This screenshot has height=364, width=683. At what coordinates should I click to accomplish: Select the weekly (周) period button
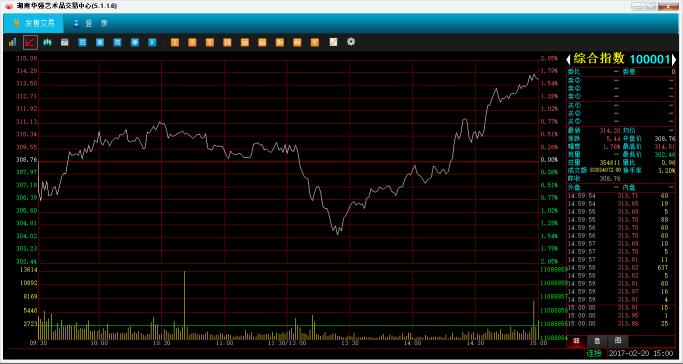tap(100, 42)
